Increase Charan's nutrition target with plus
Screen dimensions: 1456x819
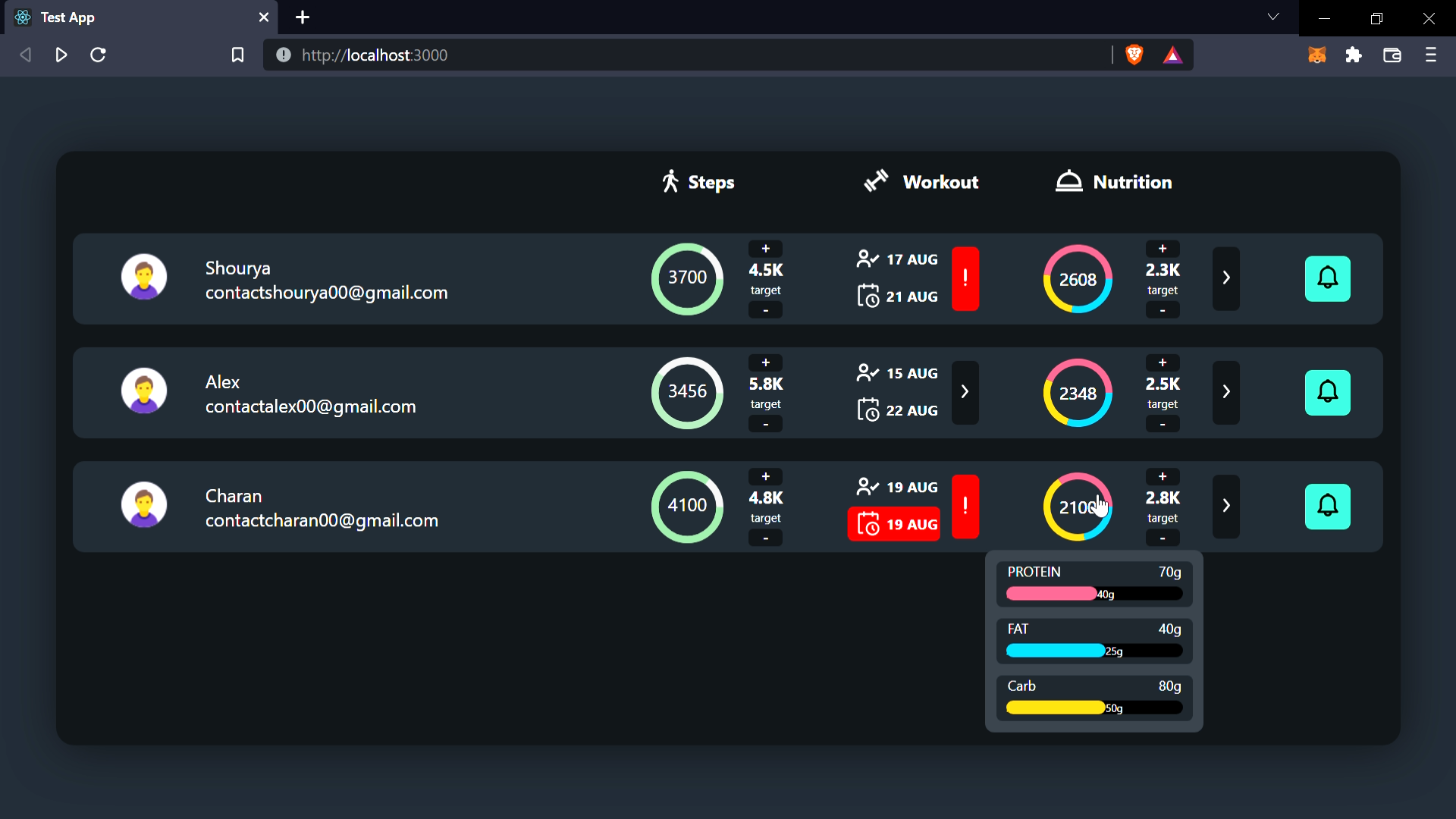tap(1162, 476)
